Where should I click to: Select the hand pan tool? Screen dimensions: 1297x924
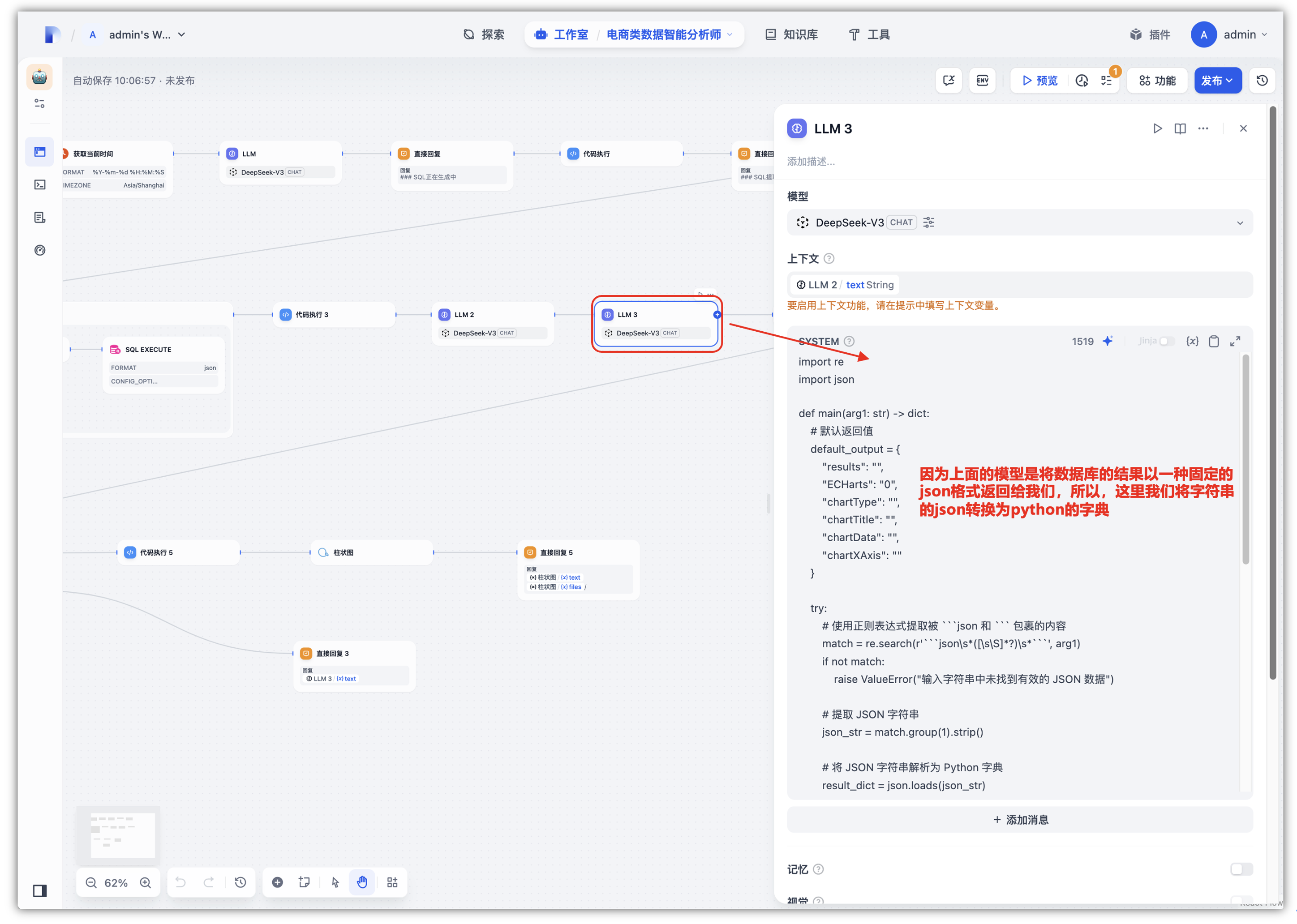(x=362, y=882)
